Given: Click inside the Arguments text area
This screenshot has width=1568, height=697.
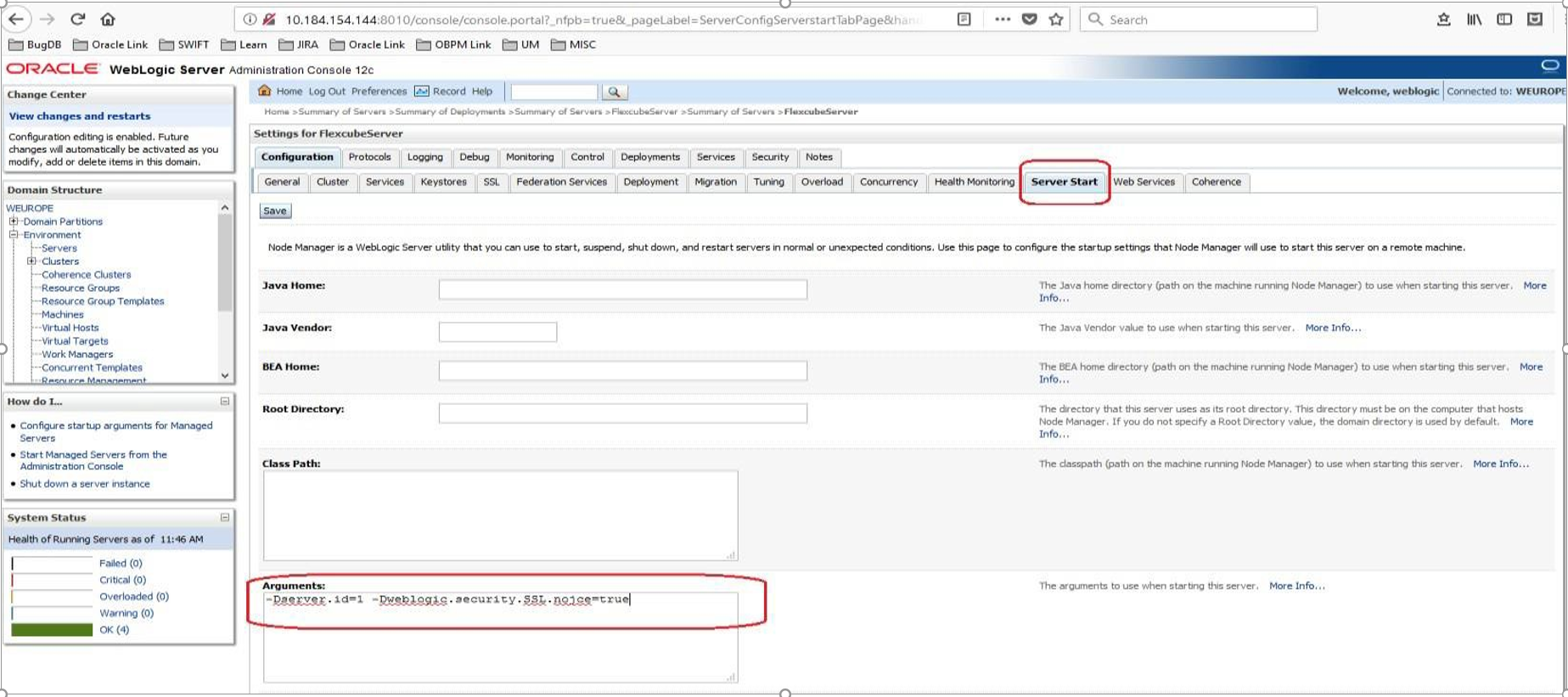Looking at the screenshot, I should [500, 637].
